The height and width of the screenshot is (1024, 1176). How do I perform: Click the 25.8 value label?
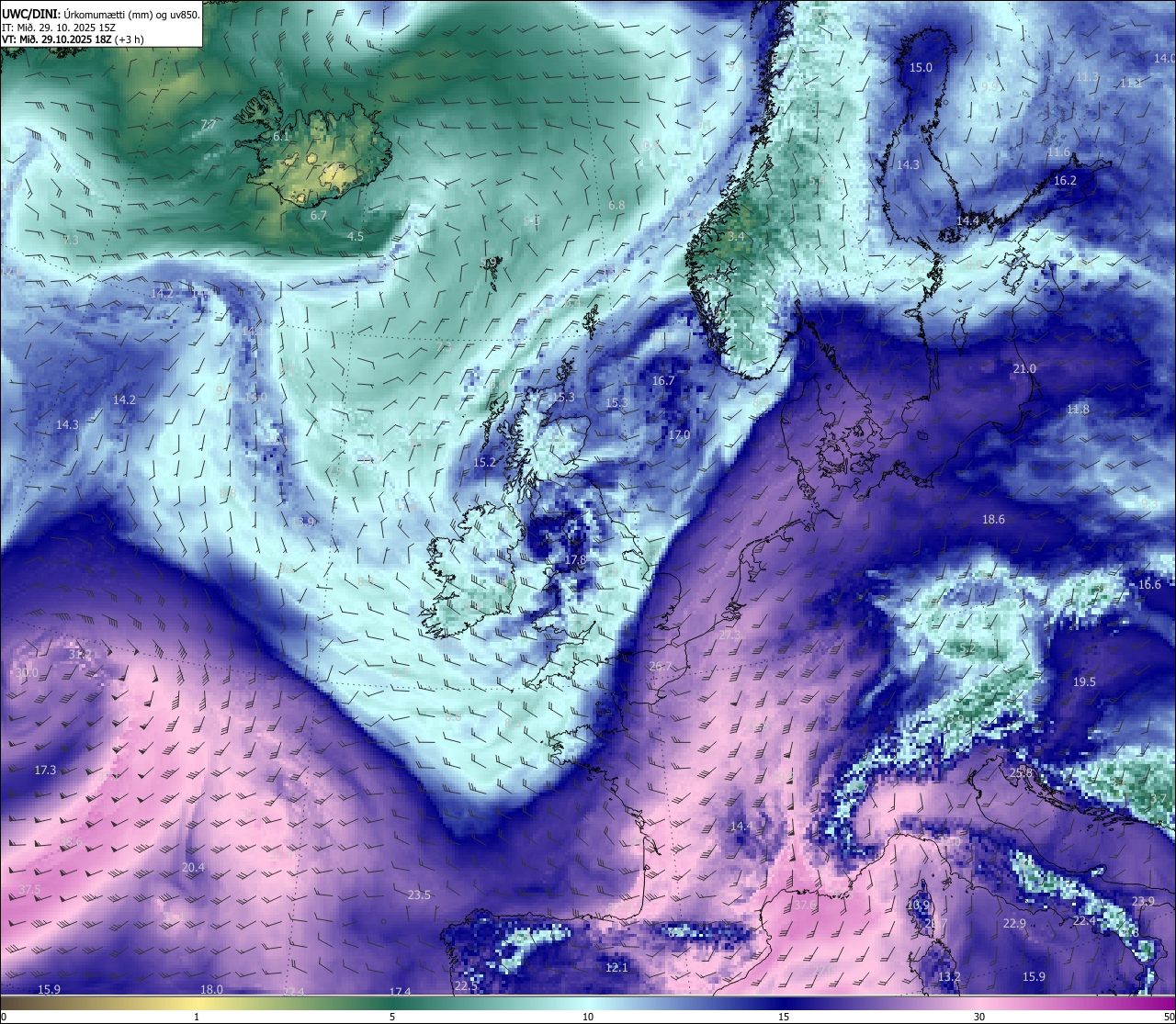1021,773
